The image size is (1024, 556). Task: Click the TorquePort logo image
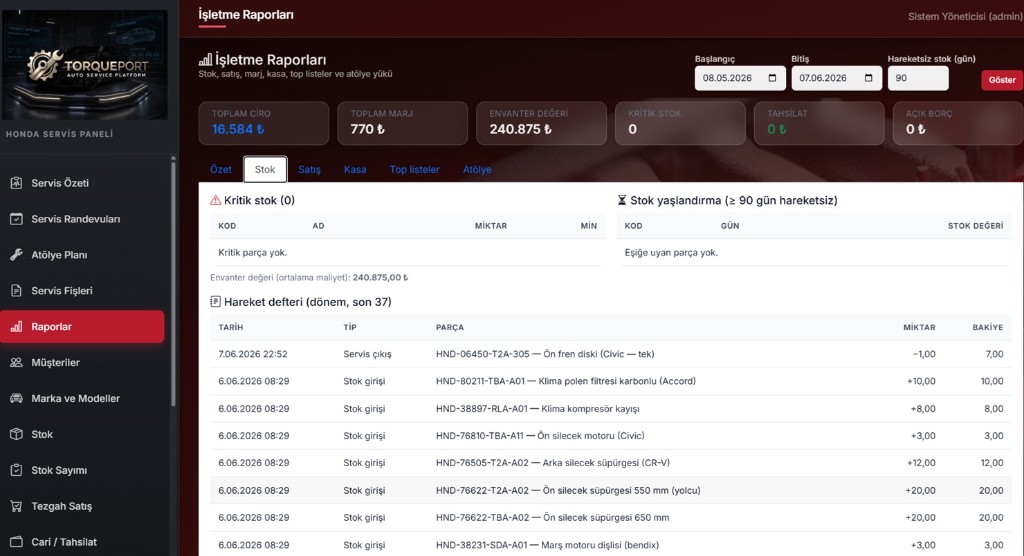(84, 65)
